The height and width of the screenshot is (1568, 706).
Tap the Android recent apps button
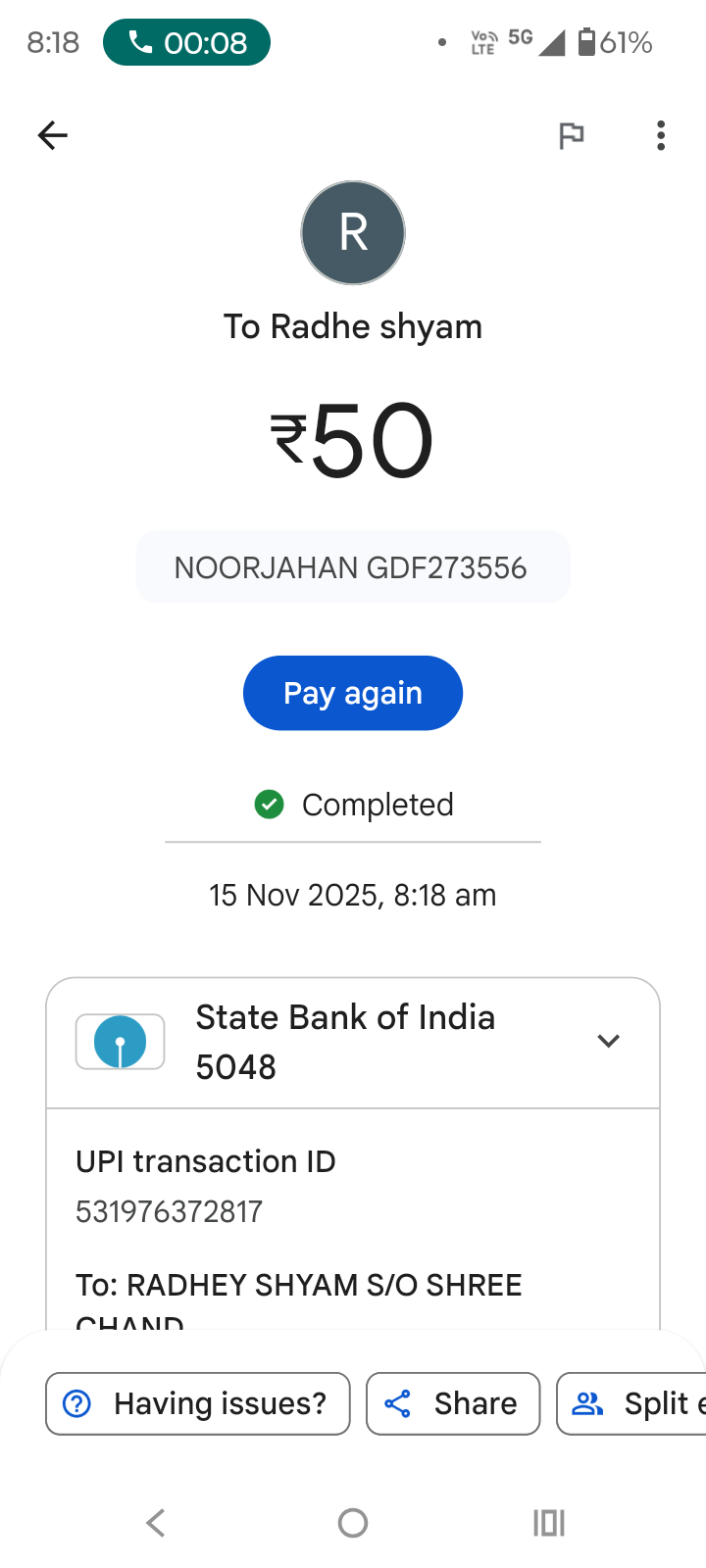(549, 1522)
